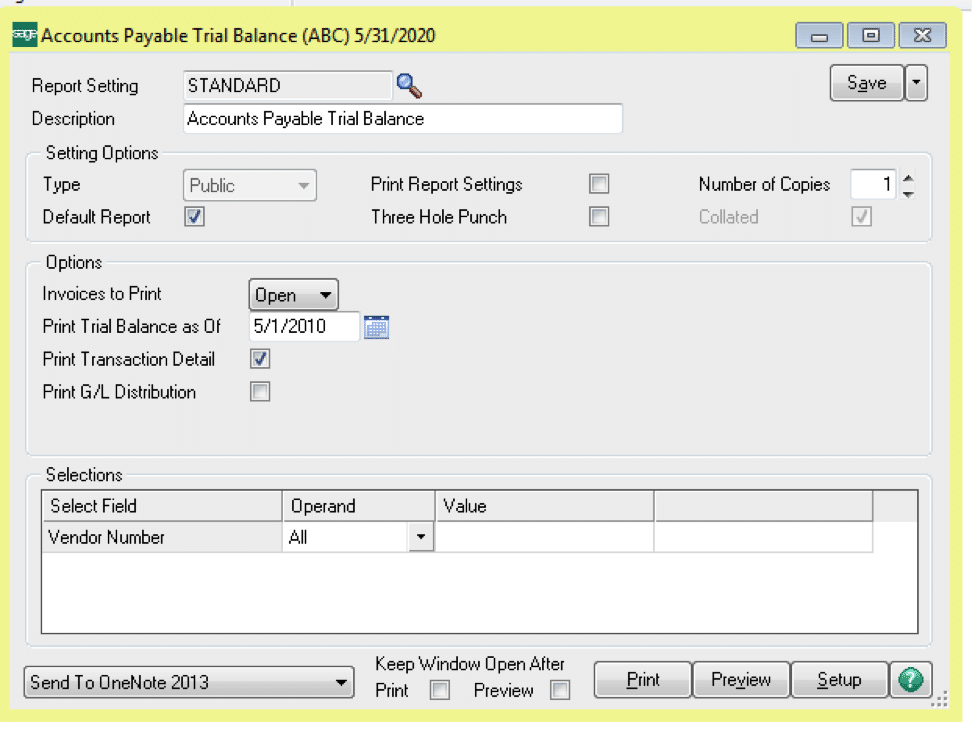The width and height of the screenshot is (972, 732).
Task: Check Keep Window Open After Preview
Action: (560, 690)
